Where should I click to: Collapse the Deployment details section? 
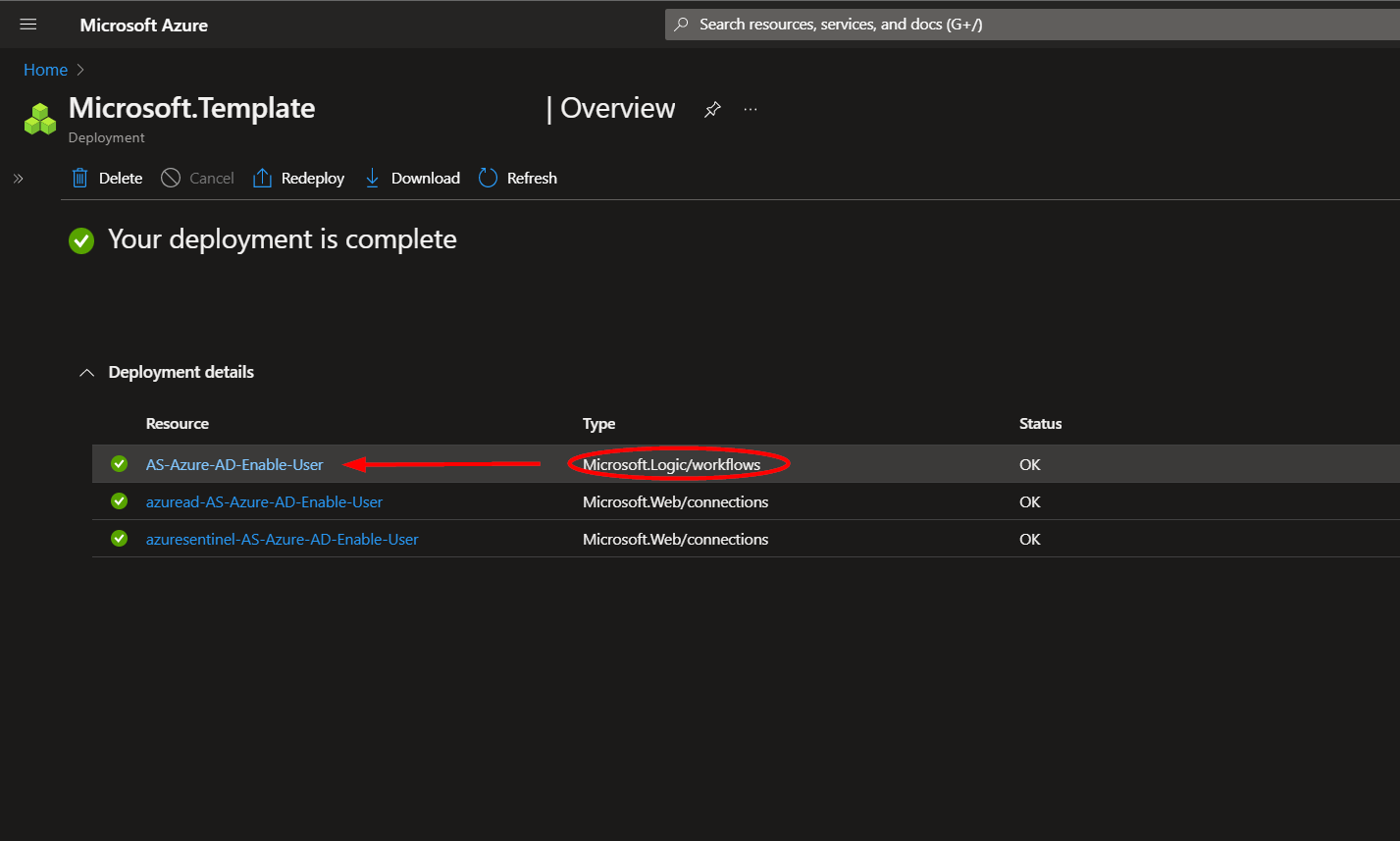tap(87, 373)
